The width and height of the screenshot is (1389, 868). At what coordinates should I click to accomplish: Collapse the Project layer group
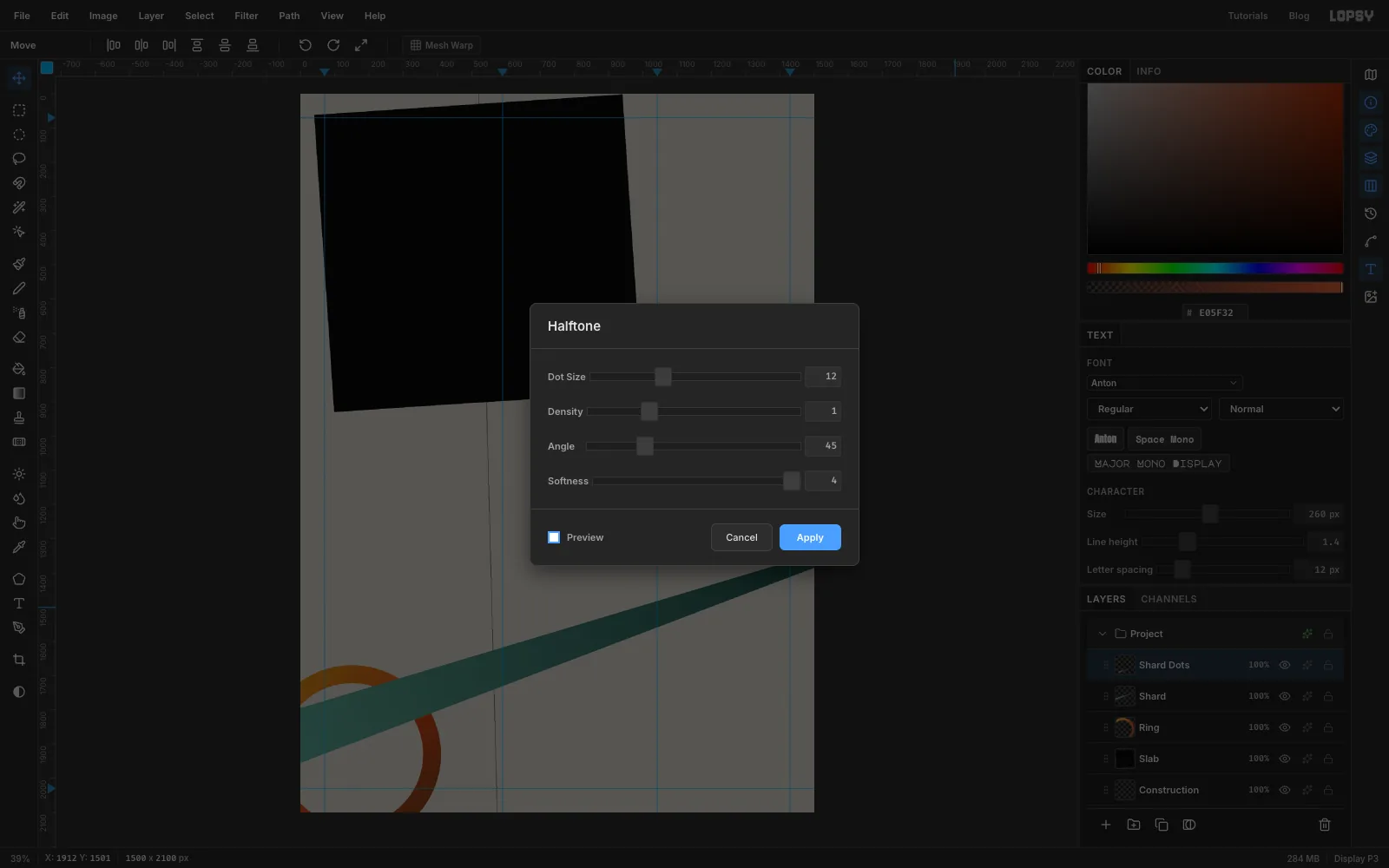click(x=1103, y=634)
